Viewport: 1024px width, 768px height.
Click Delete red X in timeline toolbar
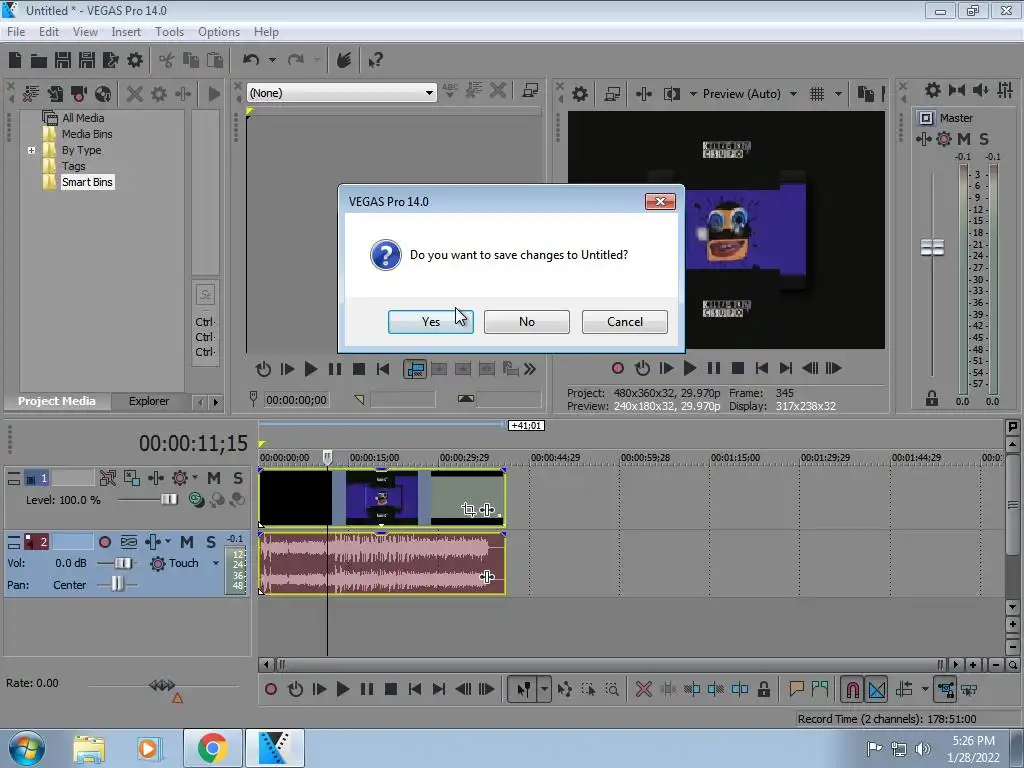pos(643,689)
